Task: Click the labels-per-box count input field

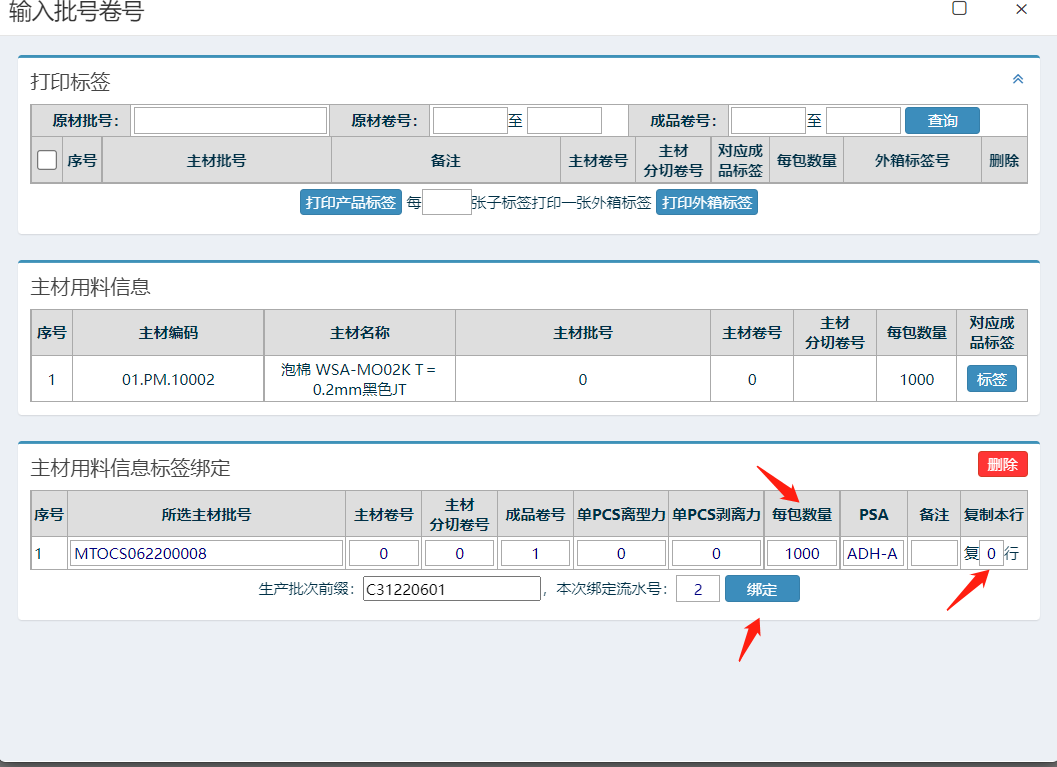Action: pos(447,203)
